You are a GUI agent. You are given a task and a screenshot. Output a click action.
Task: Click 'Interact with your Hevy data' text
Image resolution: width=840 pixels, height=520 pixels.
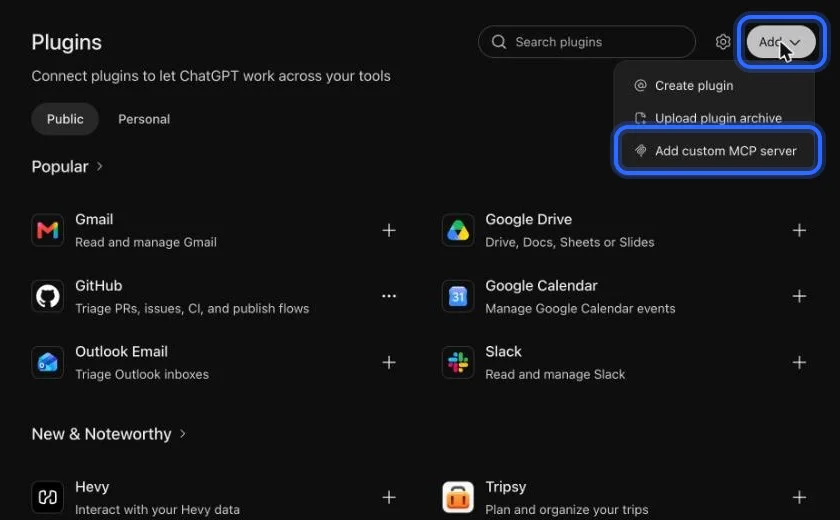[x=158, y=510]
